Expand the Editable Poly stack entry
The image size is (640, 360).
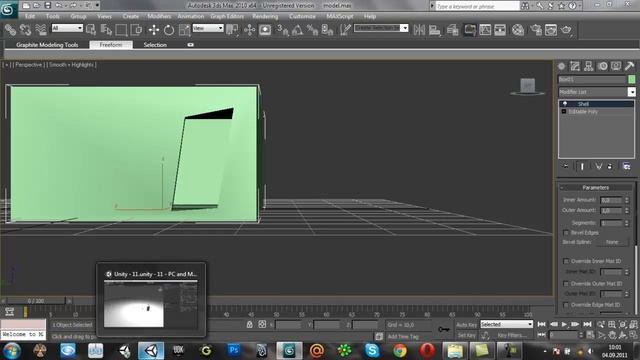[564, 111]
